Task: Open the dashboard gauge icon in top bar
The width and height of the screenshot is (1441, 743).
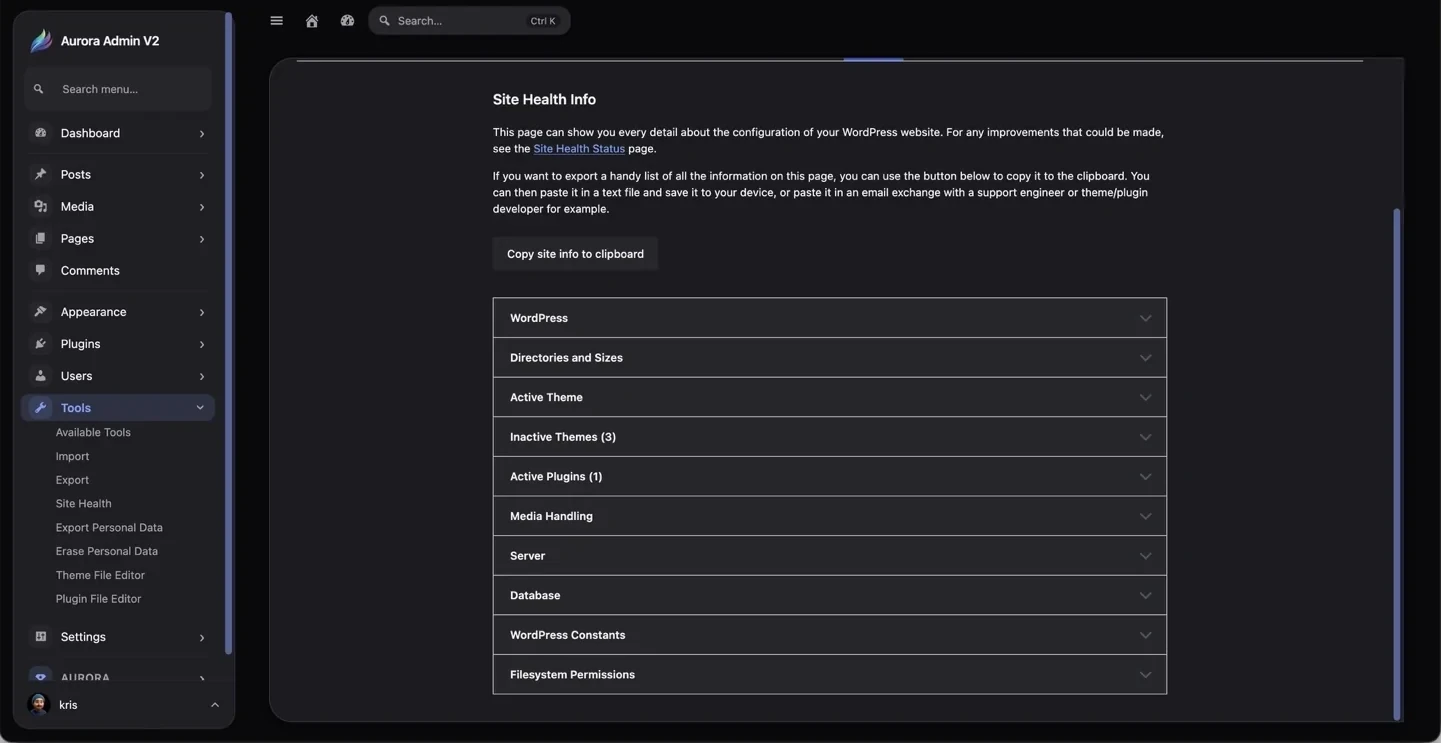Action: point(347,21)
